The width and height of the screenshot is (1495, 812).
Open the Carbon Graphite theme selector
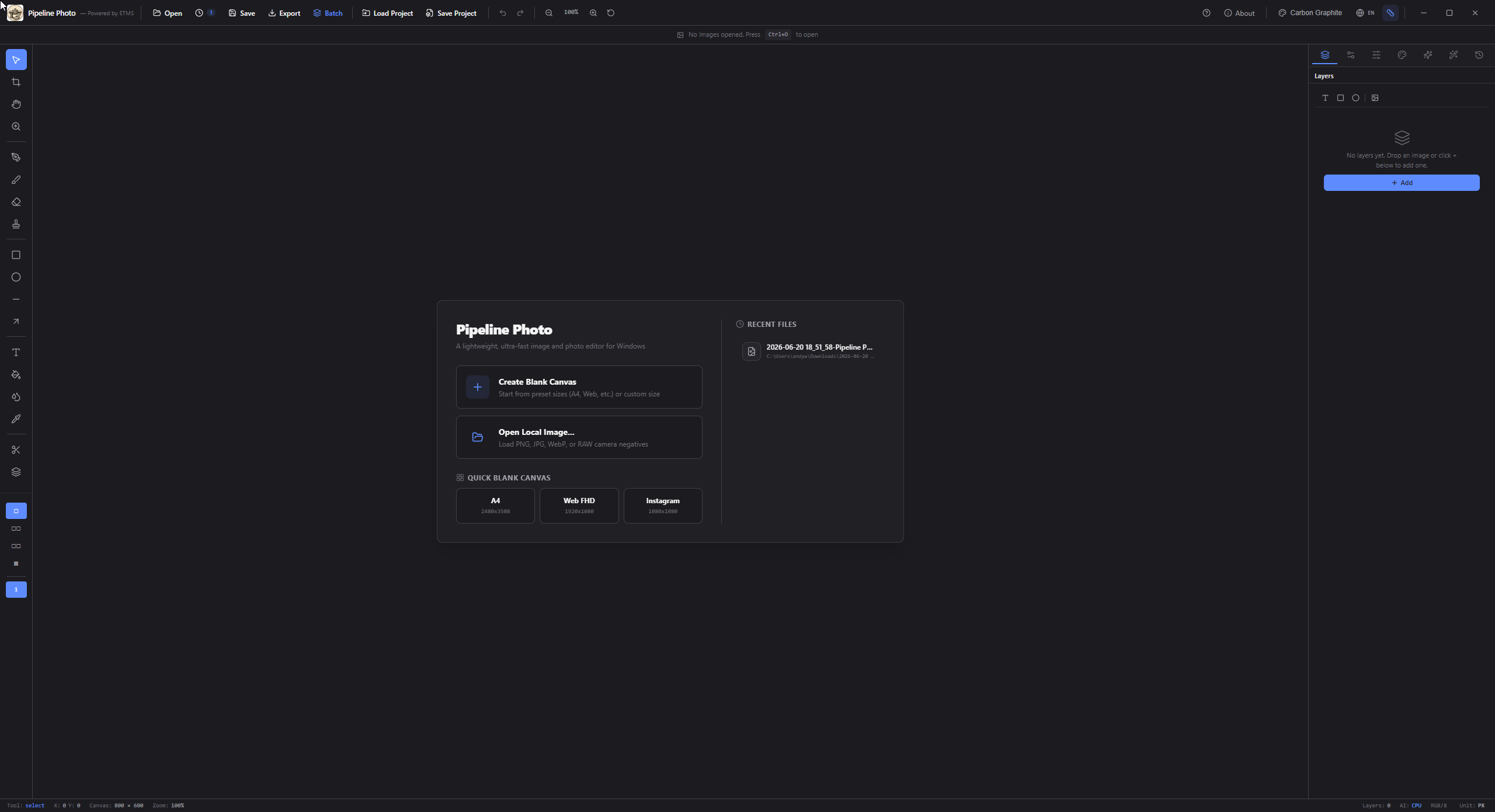1310,13
